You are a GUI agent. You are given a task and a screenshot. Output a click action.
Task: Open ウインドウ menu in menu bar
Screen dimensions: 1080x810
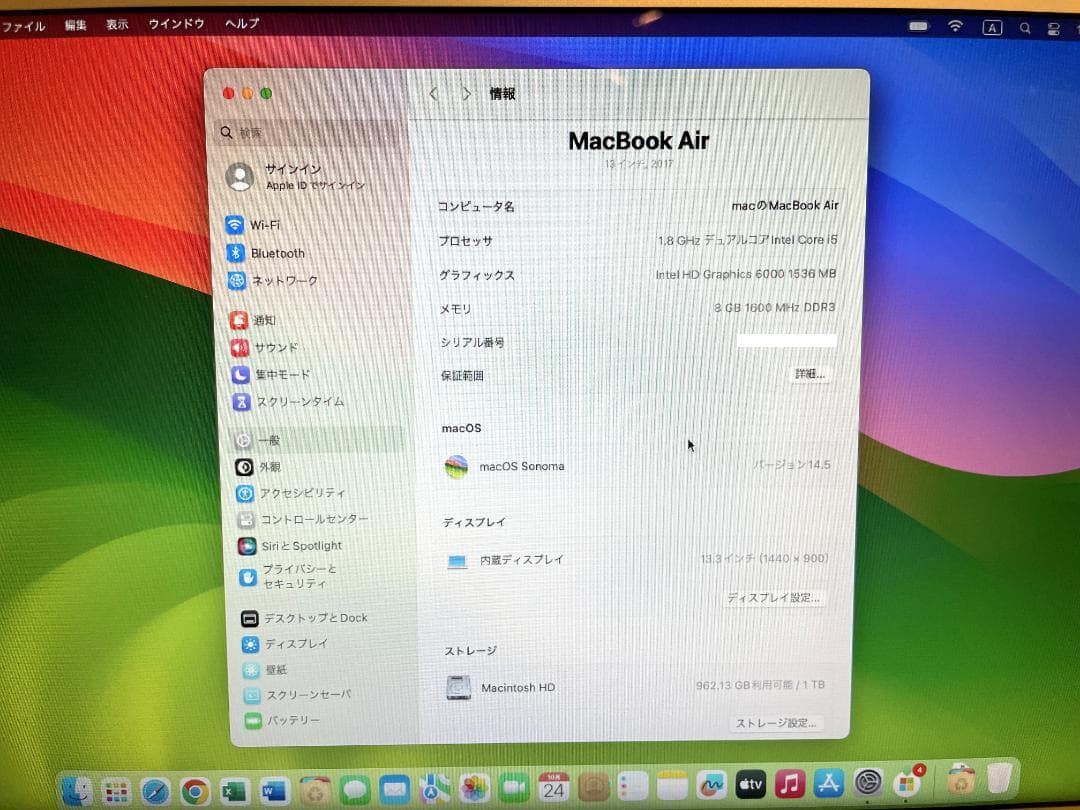[176, 24]
